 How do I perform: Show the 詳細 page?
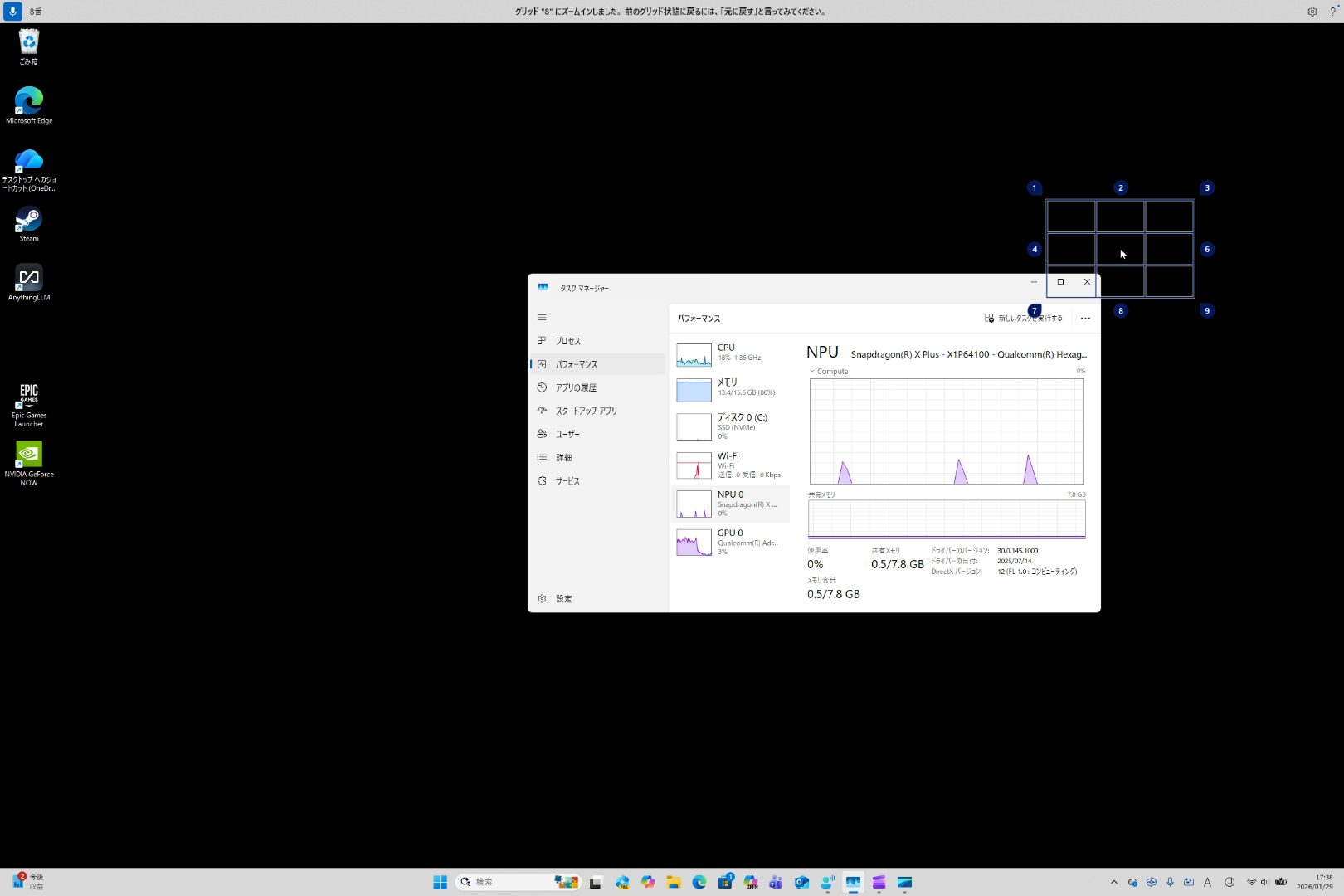[597, 457]
